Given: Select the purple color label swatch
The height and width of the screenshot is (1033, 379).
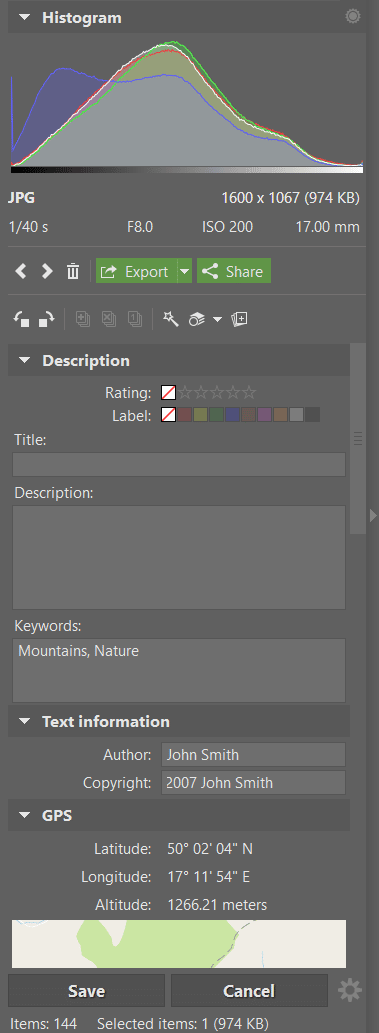Looking at the screenshot, I should 265,415.
